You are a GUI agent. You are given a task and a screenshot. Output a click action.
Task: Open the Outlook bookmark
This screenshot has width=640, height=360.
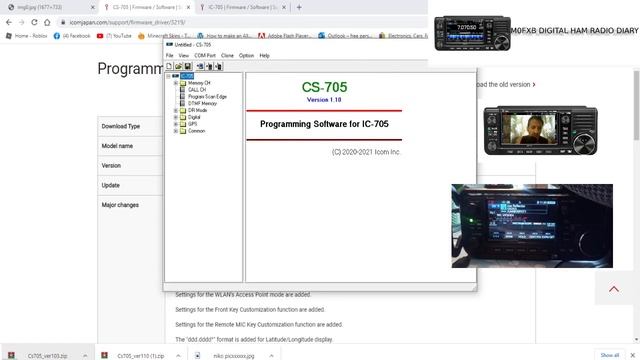[x=345, y=36]
